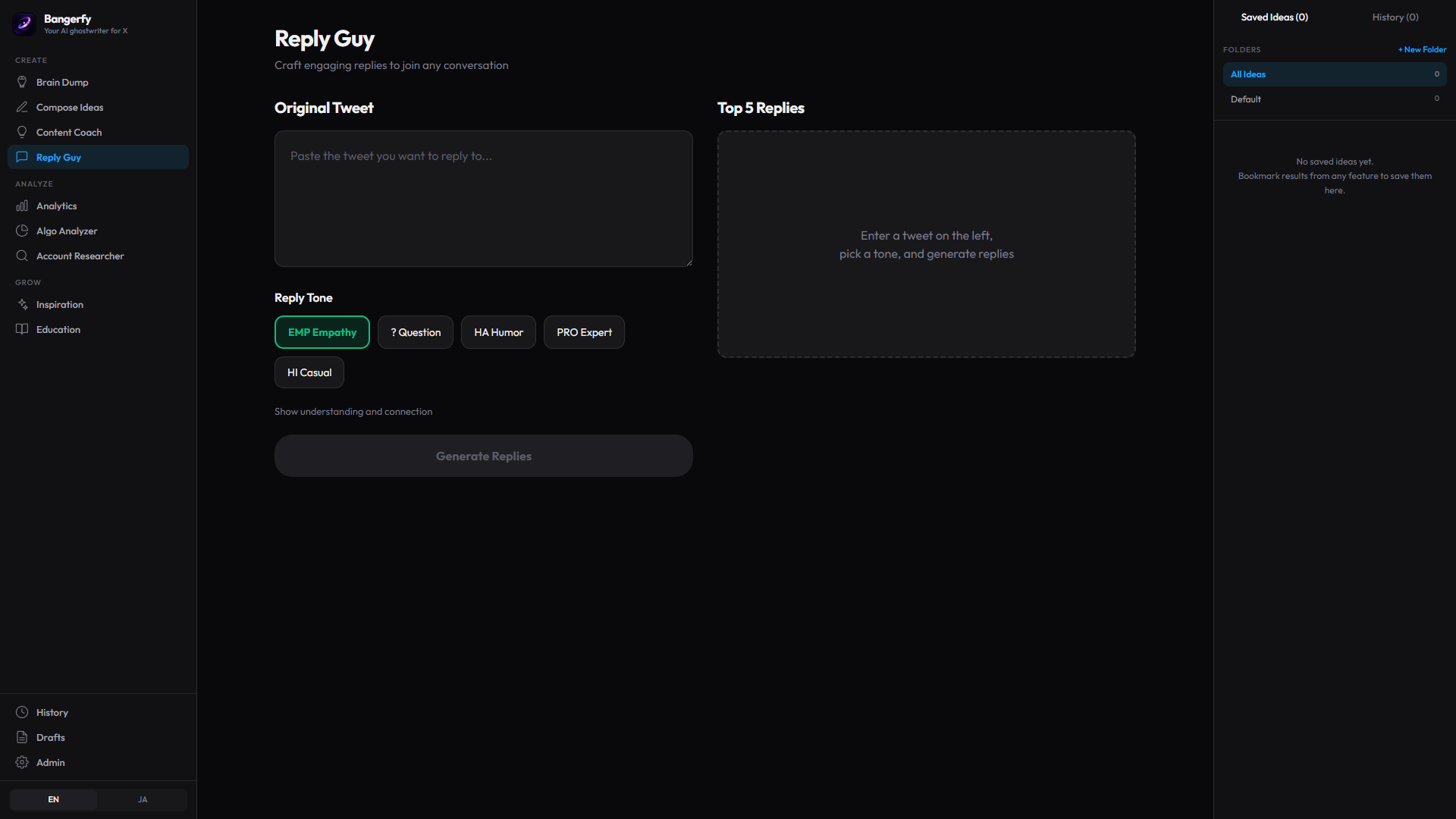
Task: Select the Humor reply tone
Action: click(498, 332)
